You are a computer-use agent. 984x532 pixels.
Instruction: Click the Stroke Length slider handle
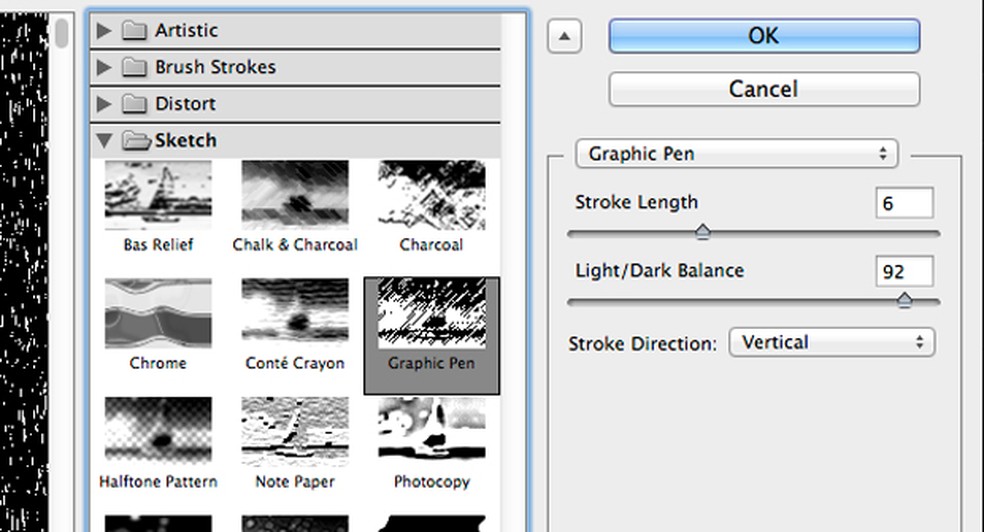click(703, 232)
